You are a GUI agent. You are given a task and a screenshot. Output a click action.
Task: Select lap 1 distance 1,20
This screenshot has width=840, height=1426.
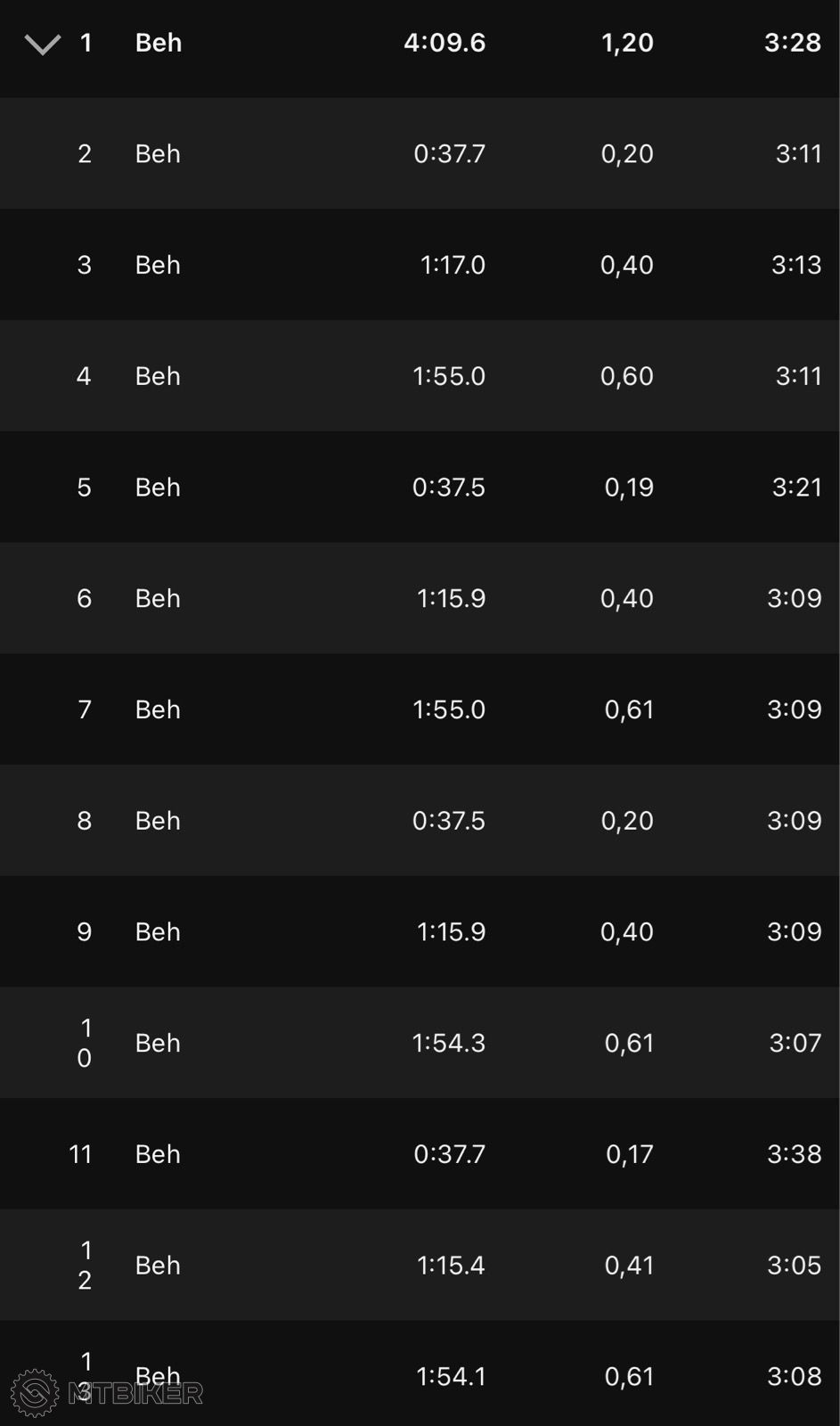627,43
